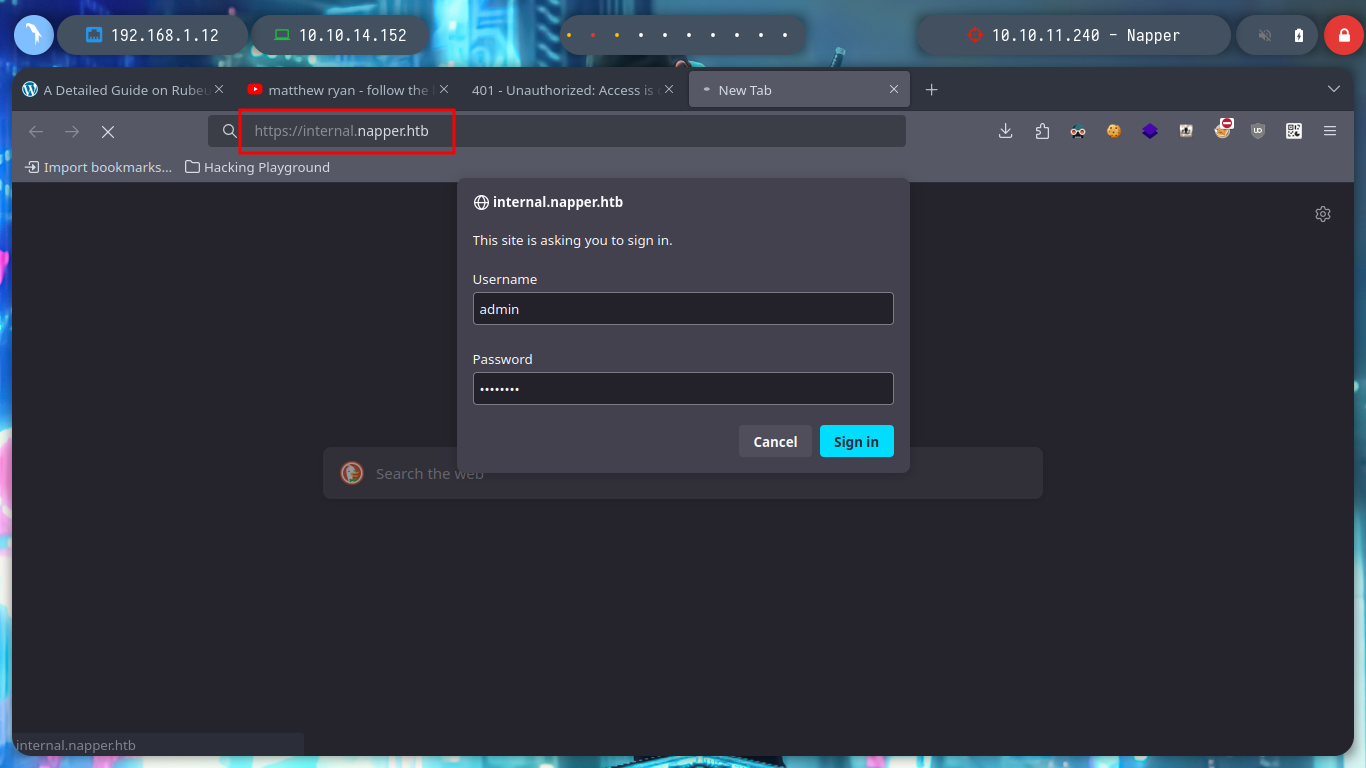The width and height of the screenshot is (1366, 768).
Task: Click the Password input field
Action: click(683, 388)
